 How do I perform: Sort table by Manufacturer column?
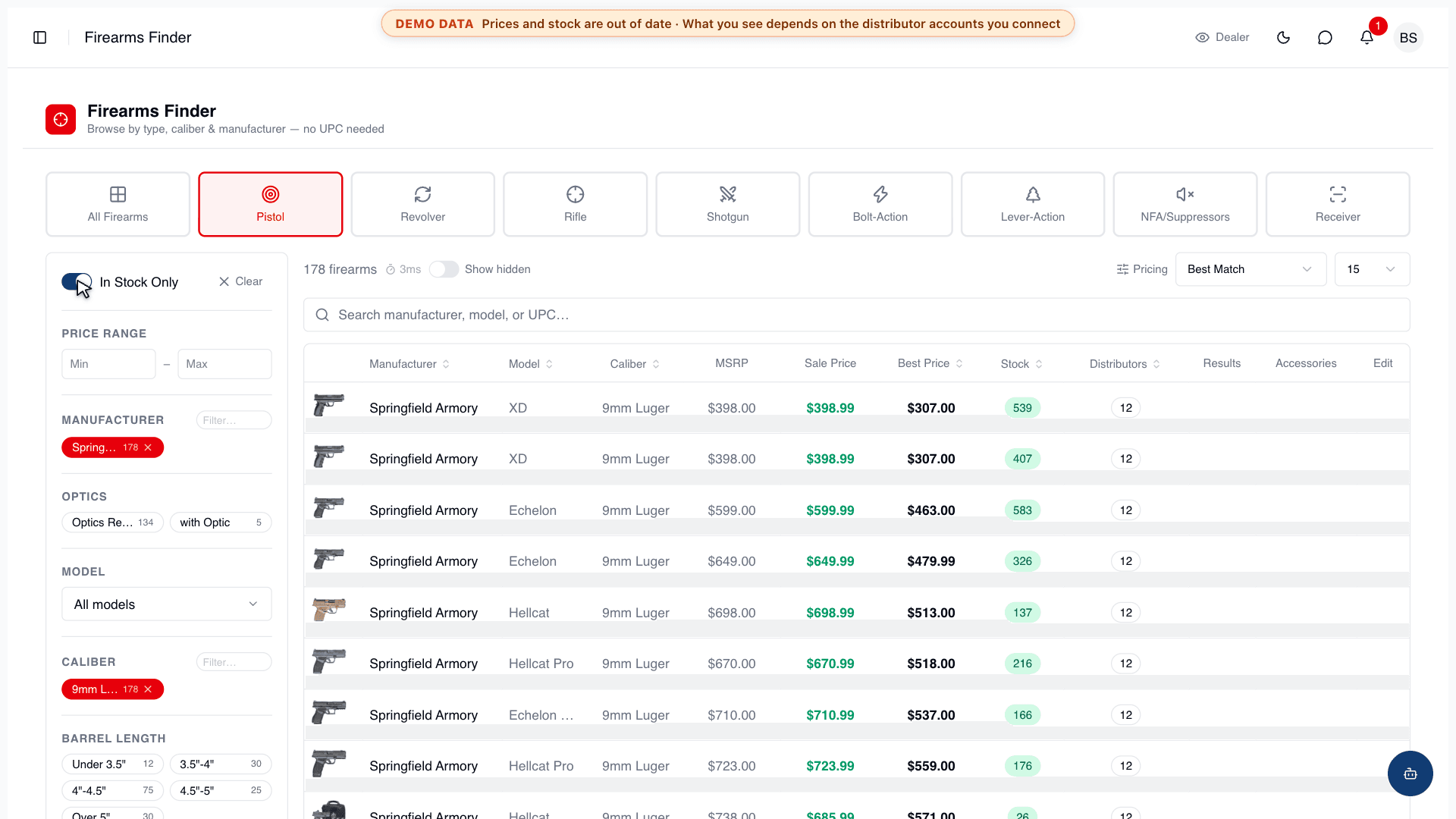click(x=409, y=364)
